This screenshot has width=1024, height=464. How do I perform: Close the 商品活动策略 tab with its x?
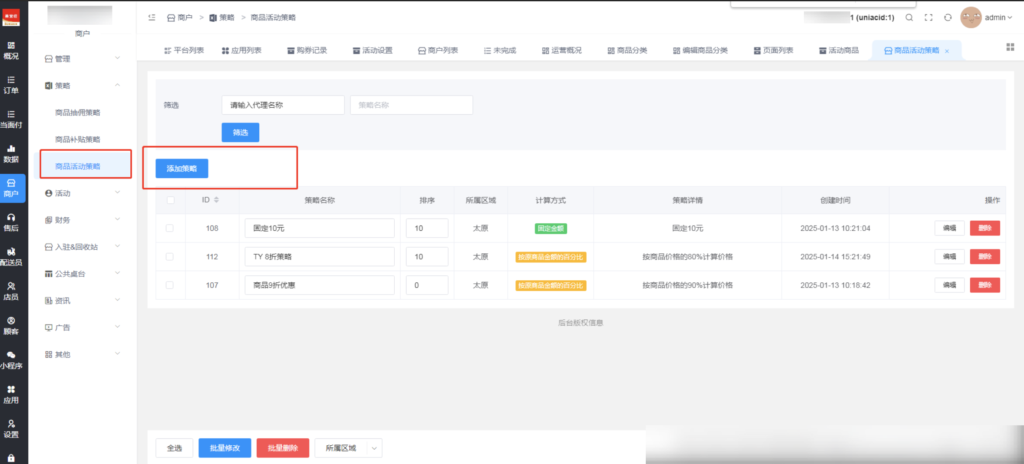click(947, 51)
